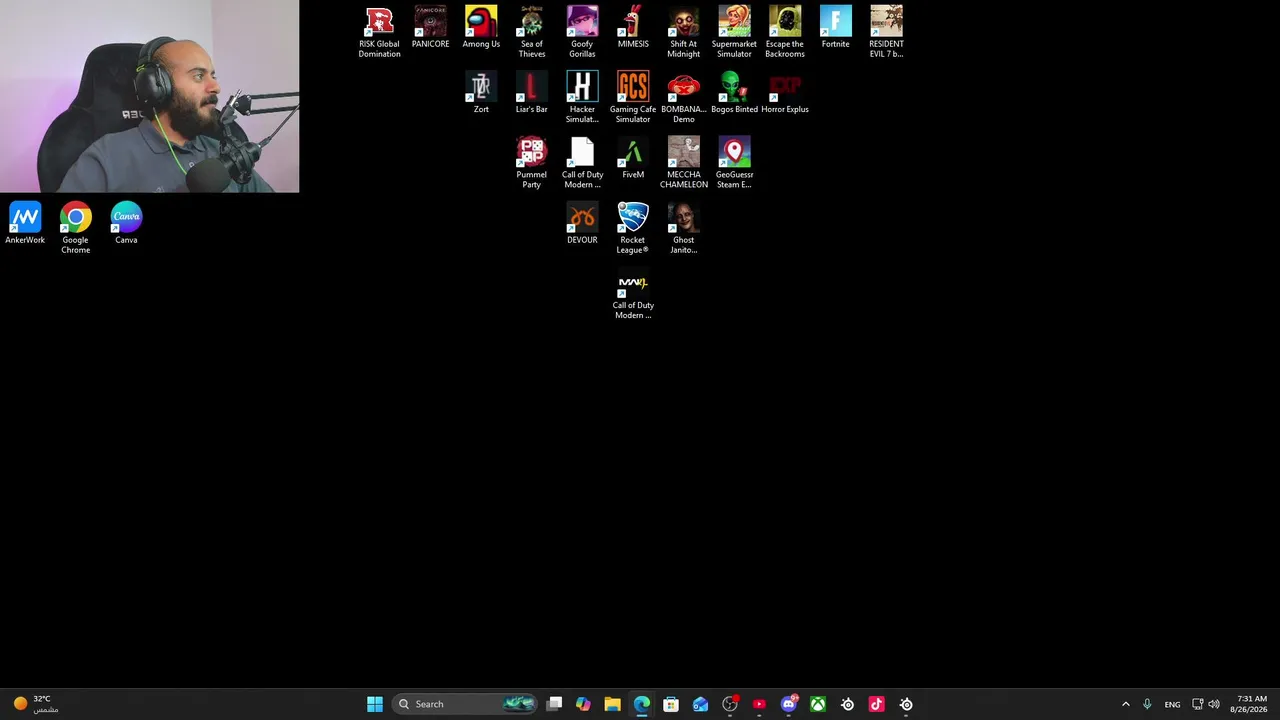Select the Hacker Simulator desktop shortcut
Screen dimensions: 1280x720
pyautogui.click(x=582, y=98)
